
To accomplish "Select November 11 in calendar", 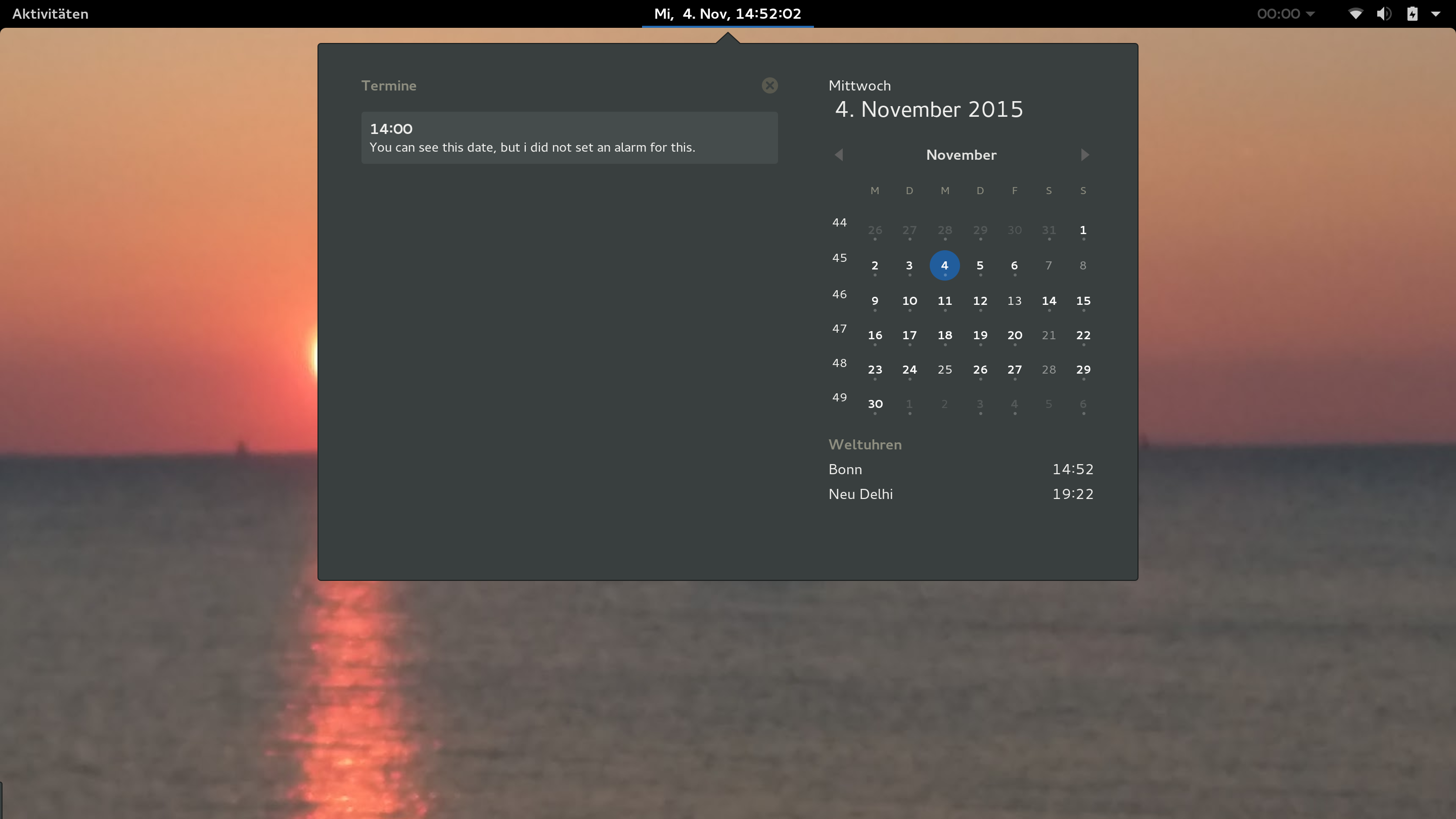I will pos(944,301).
